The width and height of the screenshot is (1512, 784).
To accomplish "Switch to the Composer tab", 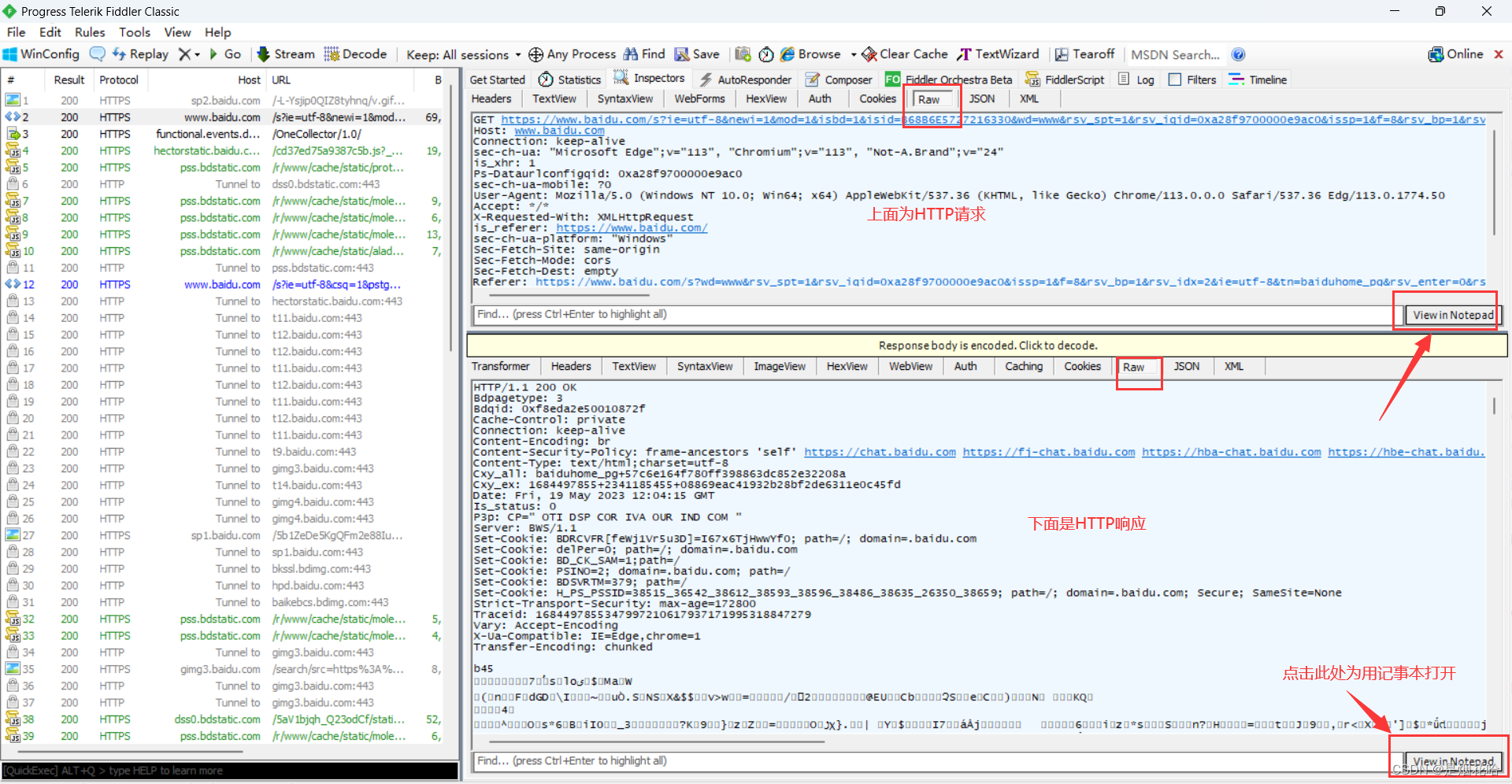I will pyautogui.click(x=839, y=80).
